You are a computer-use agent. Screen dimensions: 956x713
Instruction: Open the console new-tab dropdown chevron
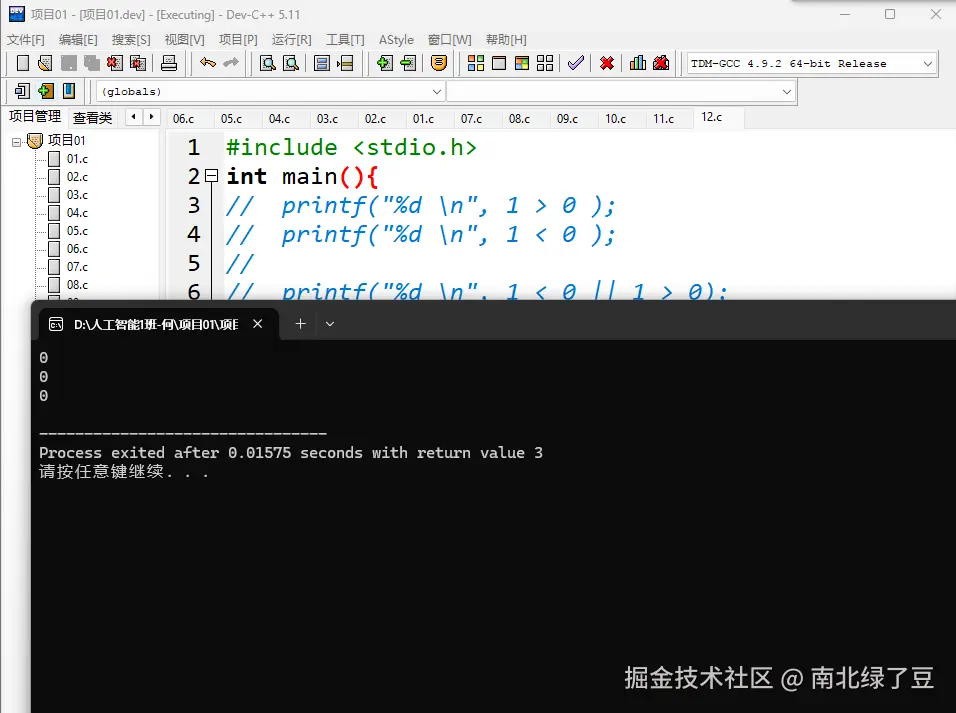[x=330, y=324]
